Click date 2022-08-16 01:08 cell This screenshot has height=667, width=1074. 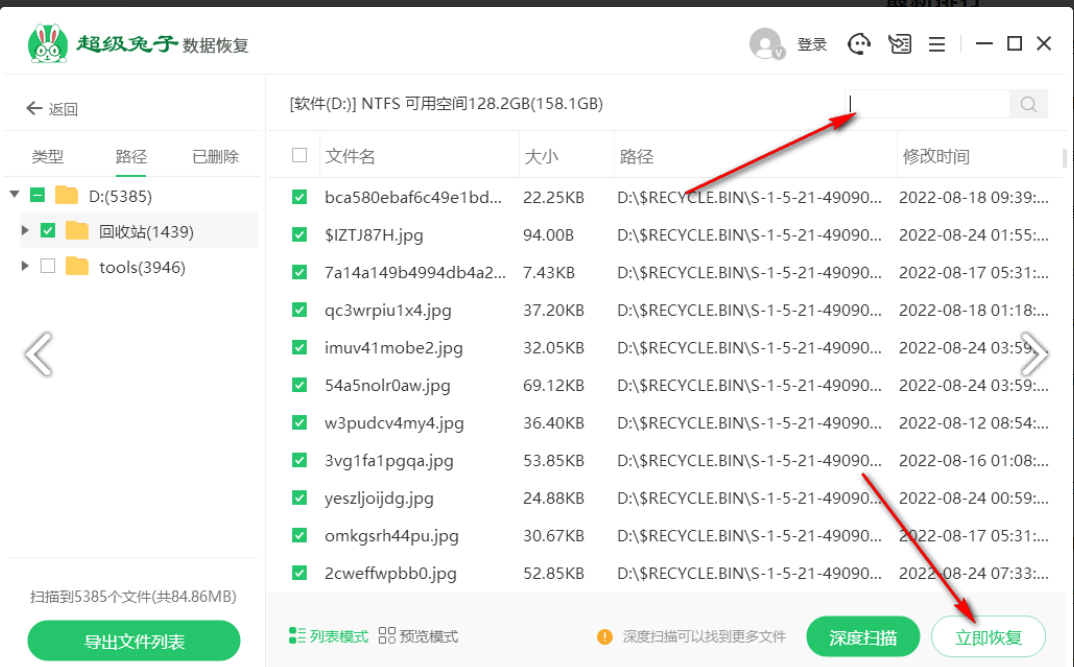point(973,460)
